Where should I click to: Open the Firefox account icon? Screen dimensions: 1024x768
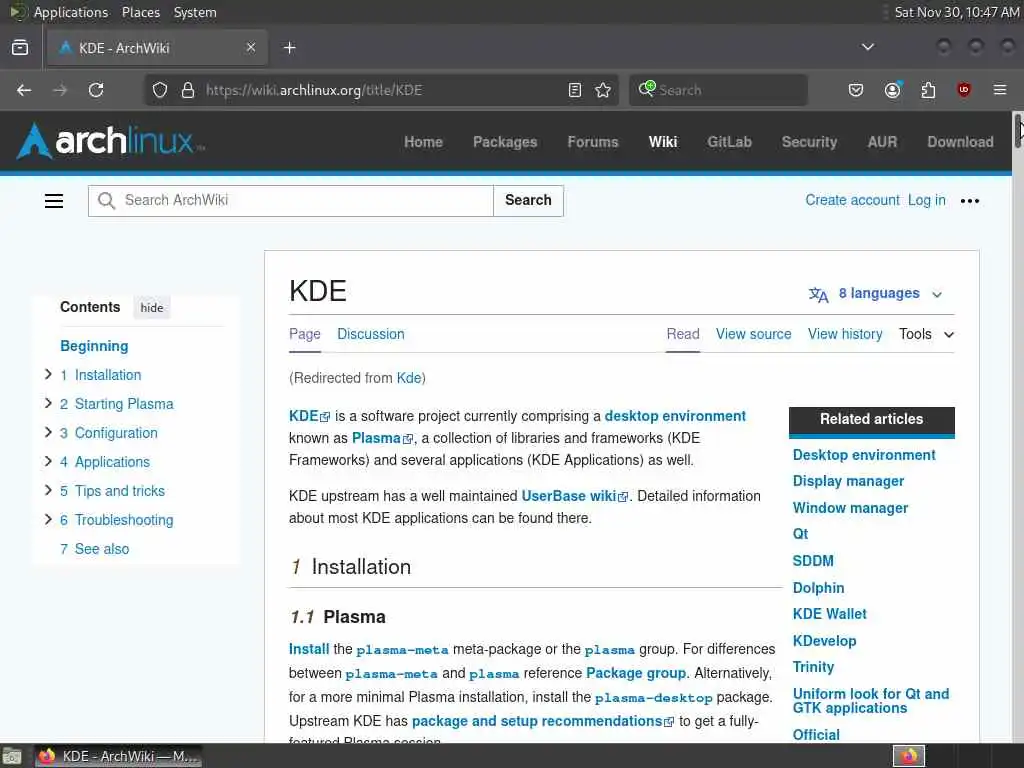[x=892, y=90]
